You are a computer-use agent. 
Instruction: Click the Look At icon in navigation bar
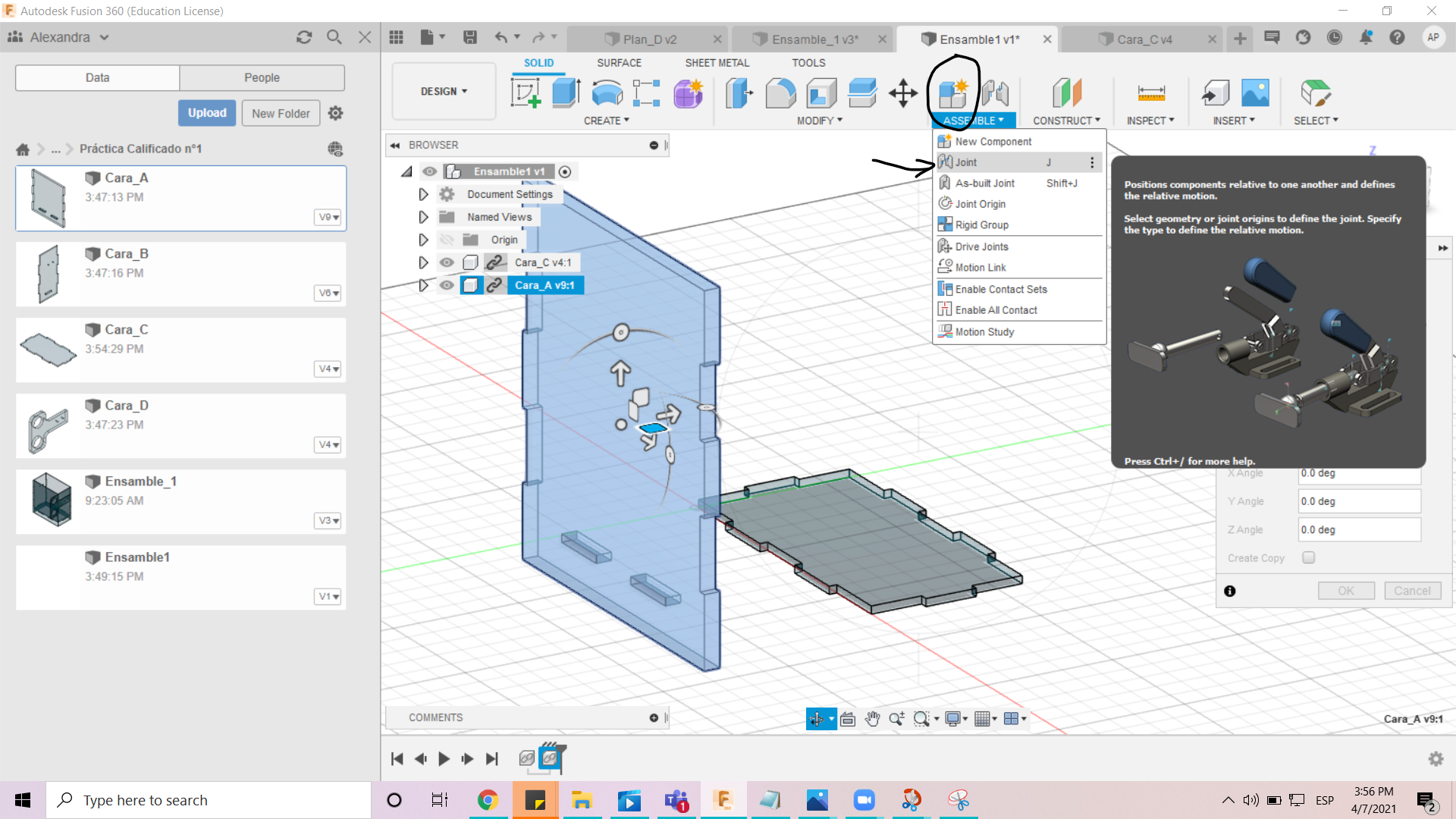(848, 719)
